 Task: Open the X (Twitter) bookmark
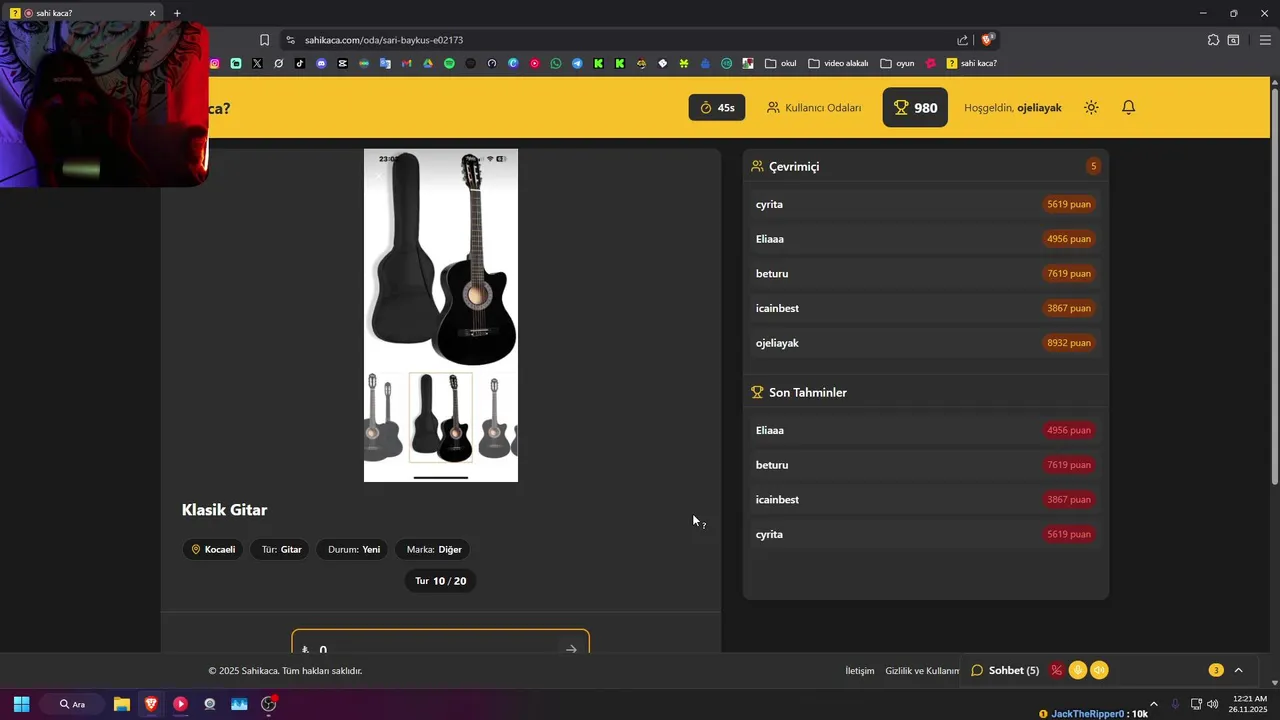[x=257, y=63]
